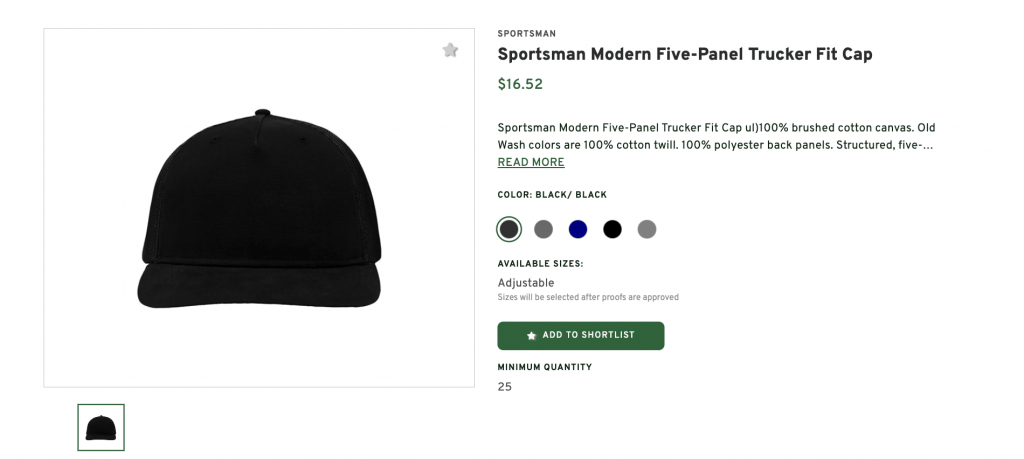Image resolution: width=1024 pixels, height=459 pixels.
Task: Click the product title heading
Action: pyautogui.click(x=684, y=54)
